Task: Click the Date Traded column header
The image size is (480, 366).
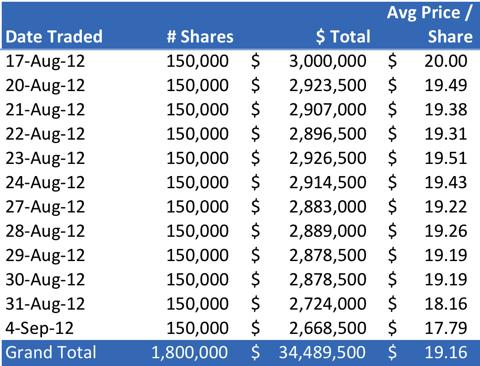Action: pyautogui.click(x=54, y=36)
